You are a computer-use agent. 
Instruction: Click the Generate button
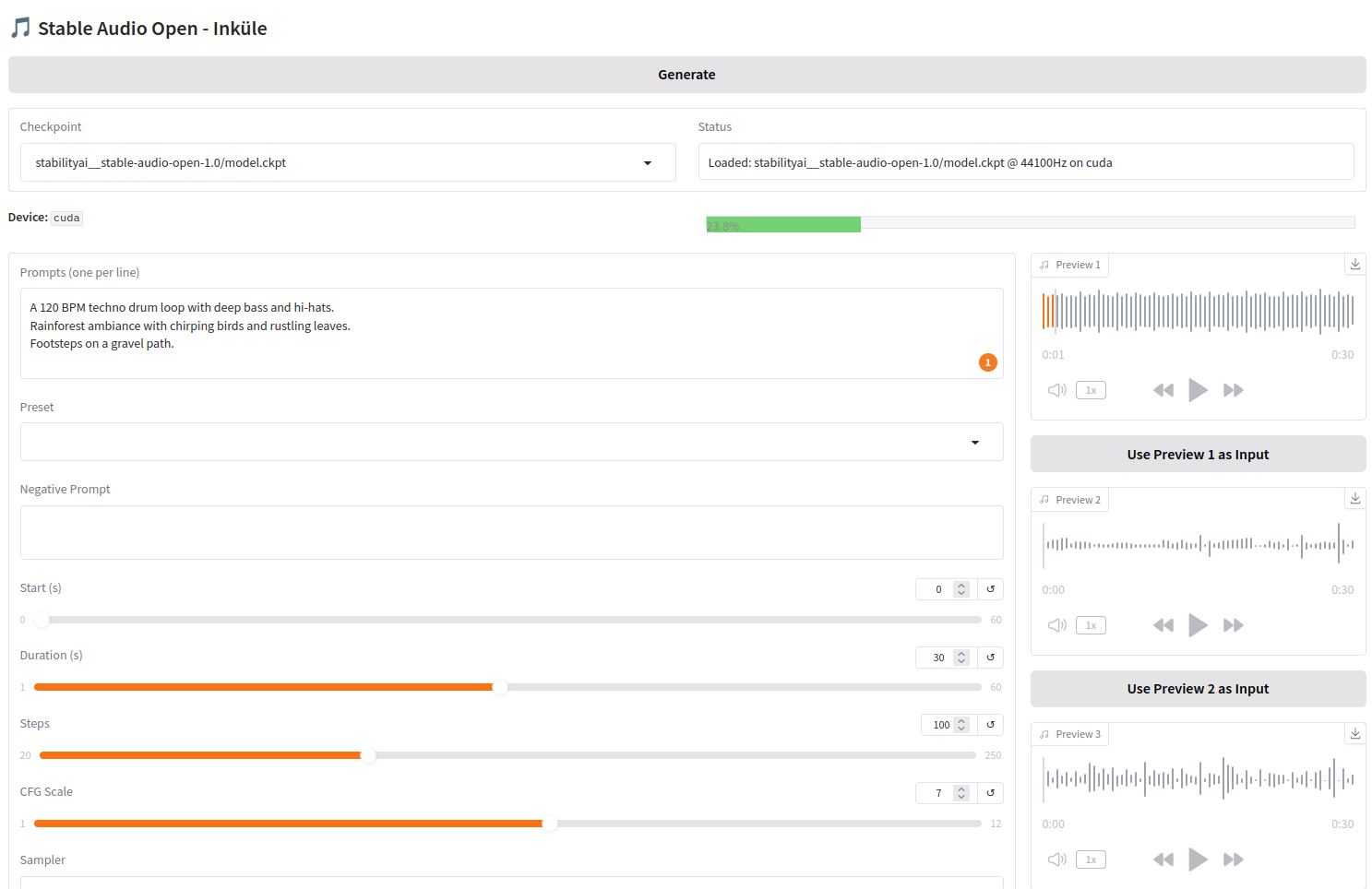click(x=686, y=75)
